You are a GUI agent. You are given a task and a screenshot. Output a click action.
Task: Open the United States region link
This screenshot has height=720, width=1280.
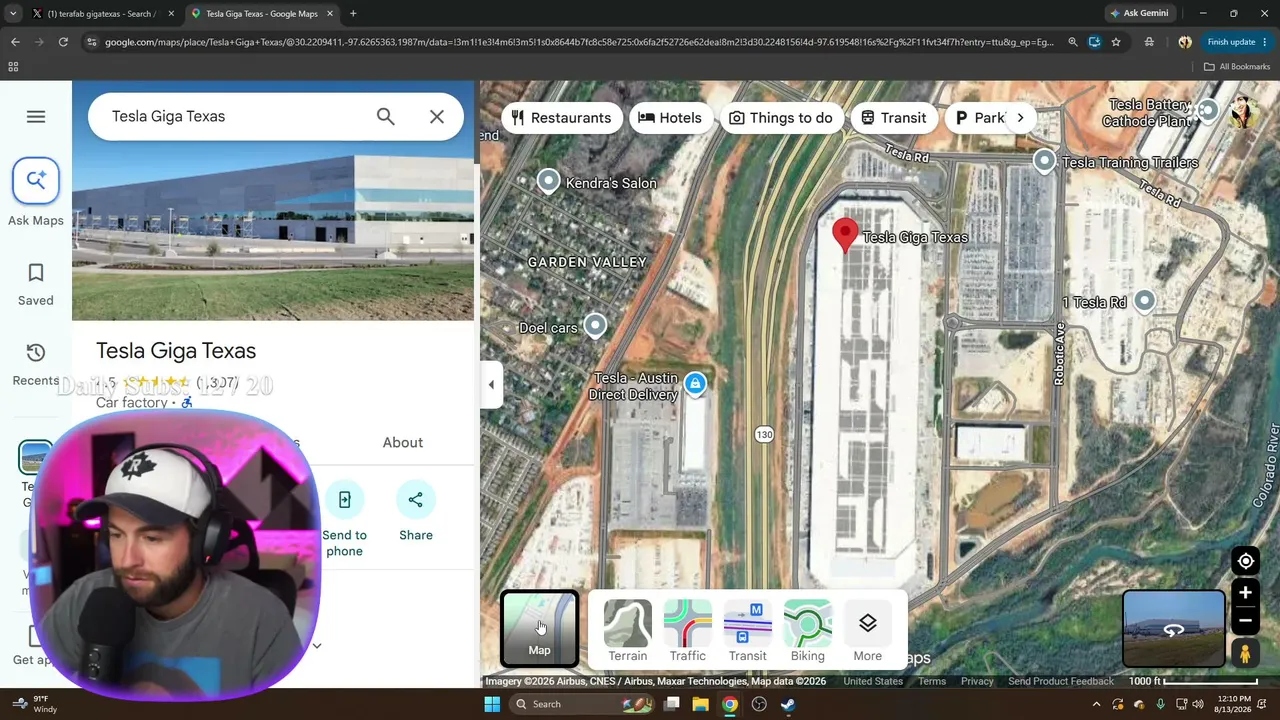(873, 682)
